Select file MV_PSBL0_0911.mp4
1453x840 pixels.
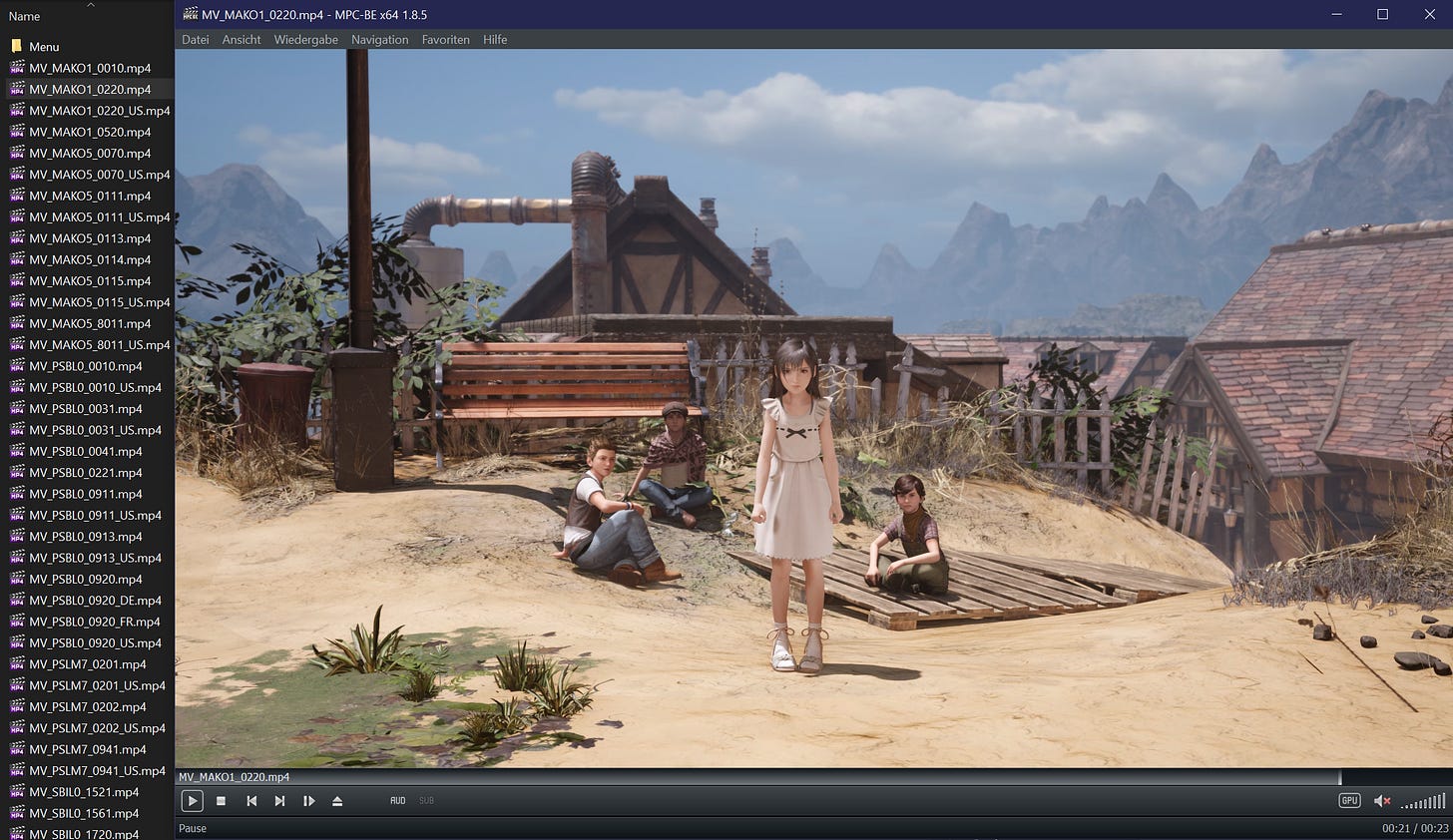[x=87, y=494]
